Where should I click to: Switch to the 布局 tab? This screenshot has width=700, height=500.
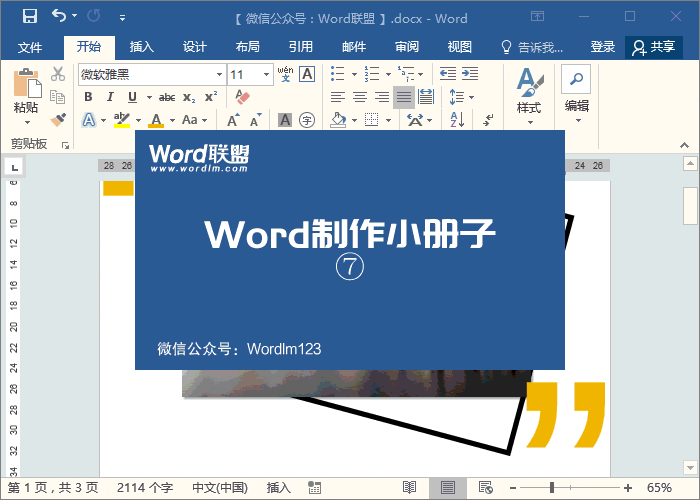pyautogui.click(x=248, y=47)
